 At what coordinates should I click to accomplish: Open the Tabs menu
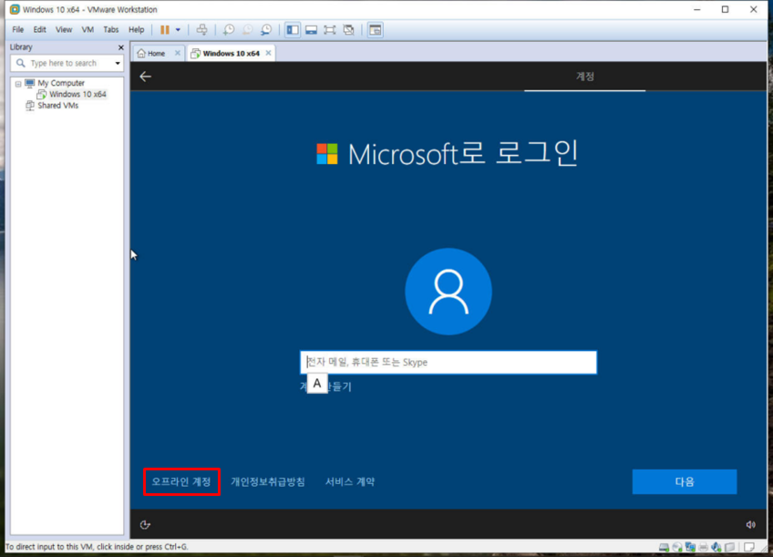[111, 30]
